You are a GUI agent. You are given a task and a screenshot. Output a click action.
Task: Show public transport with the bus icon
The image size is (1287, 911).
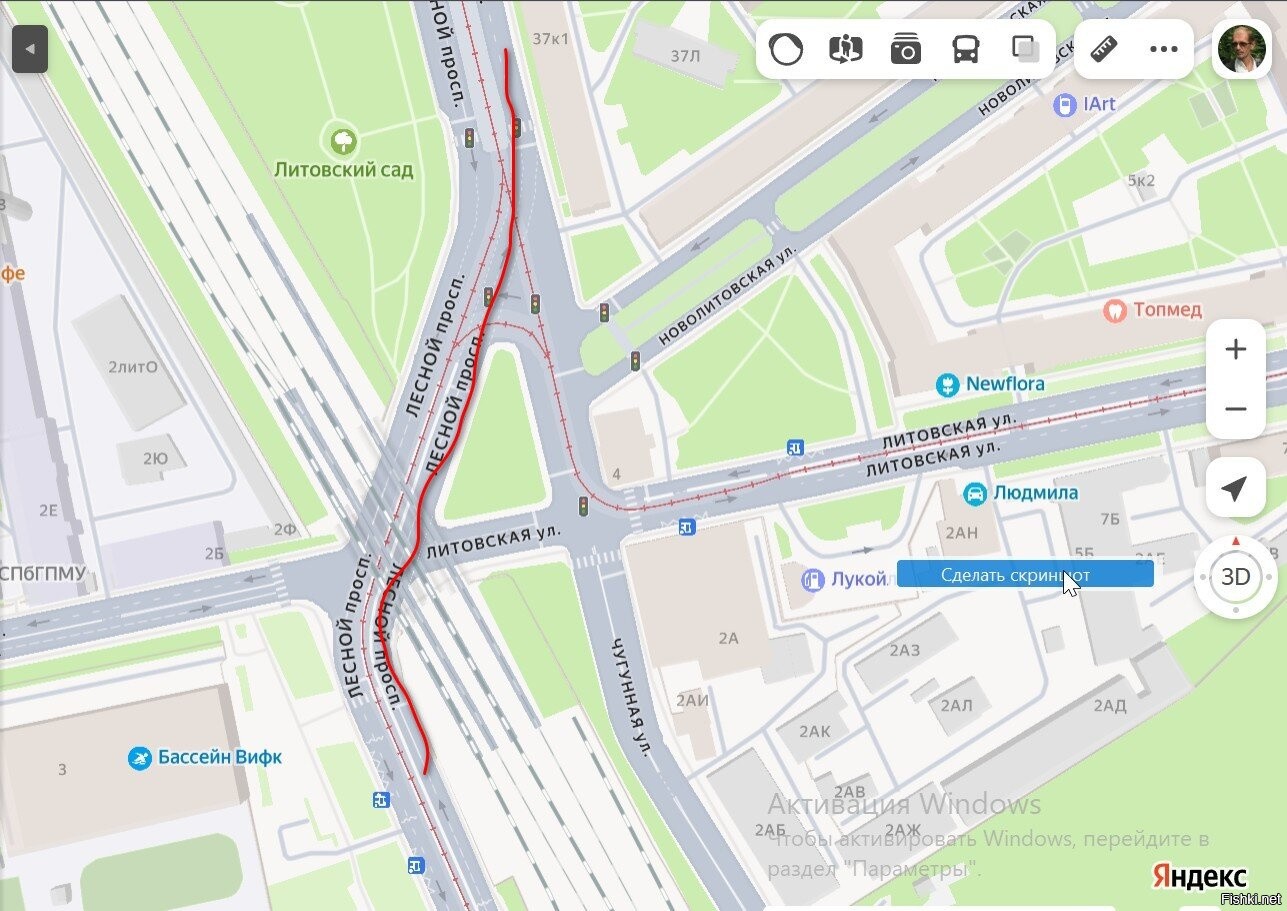point(966,48)
